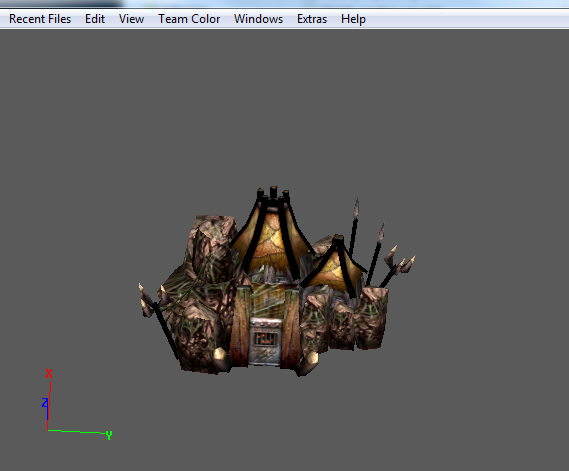Open the Team Color menu

(189, 19)
